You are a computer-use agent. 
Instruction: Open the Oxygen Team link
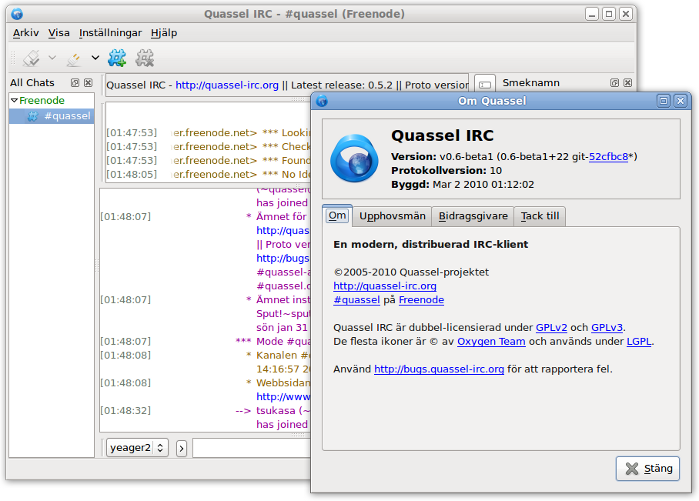pyautogui.click(x=491, y=341)
